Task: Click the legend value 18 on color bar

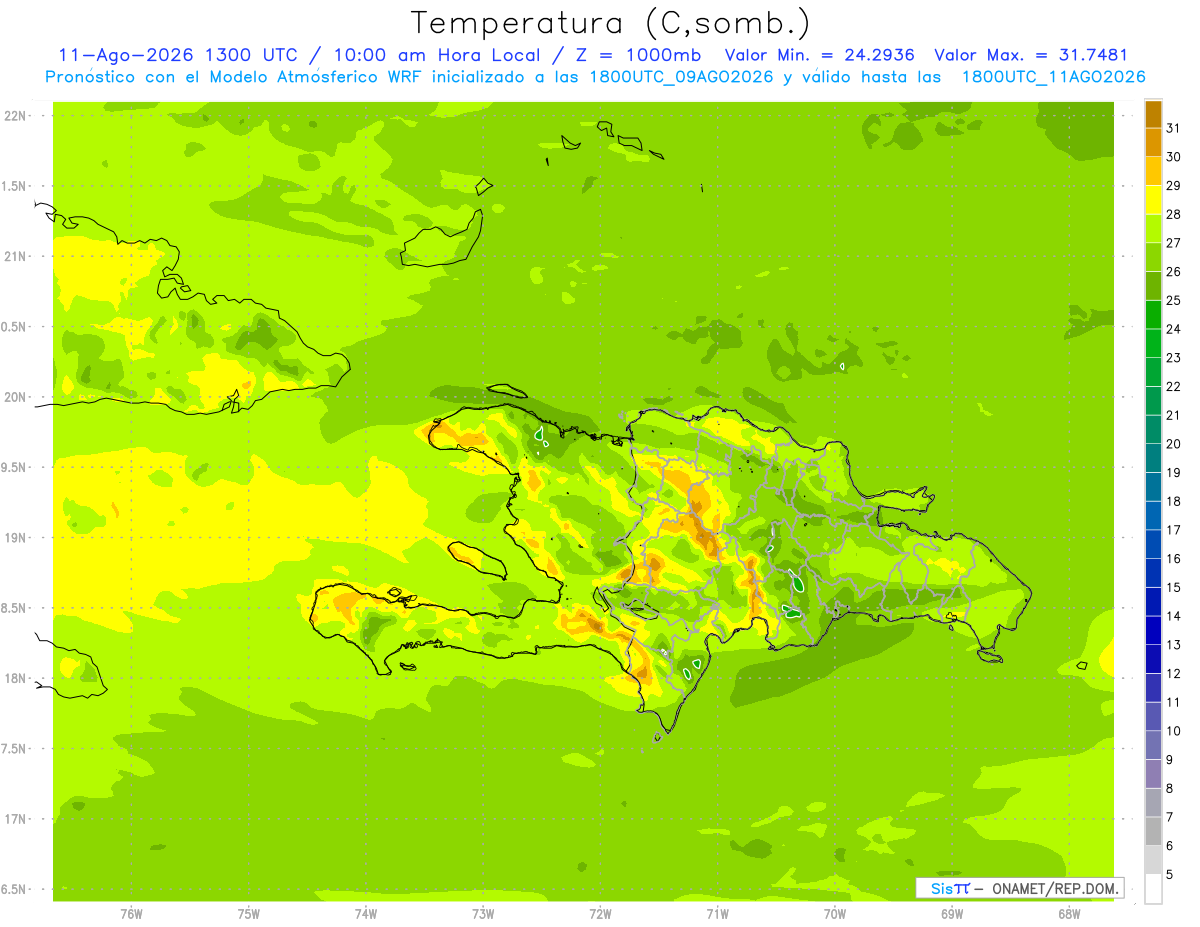Action: click(1173, 501)
